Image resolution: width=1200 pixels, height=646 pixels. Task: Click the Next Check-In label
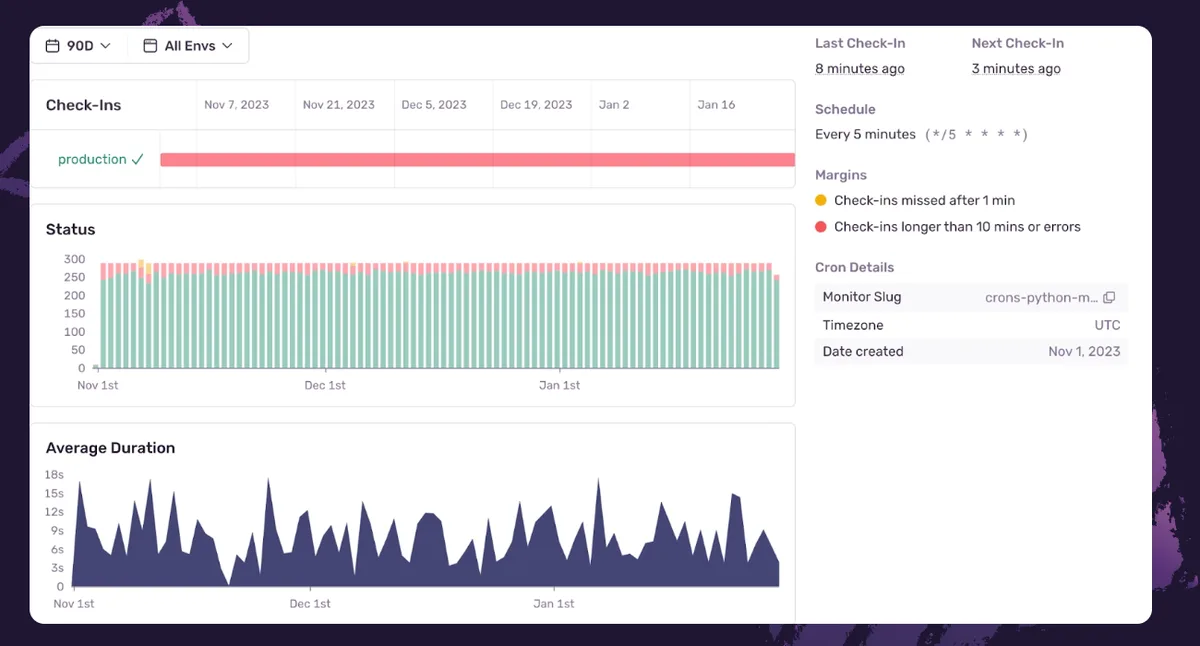(1018, 43)
